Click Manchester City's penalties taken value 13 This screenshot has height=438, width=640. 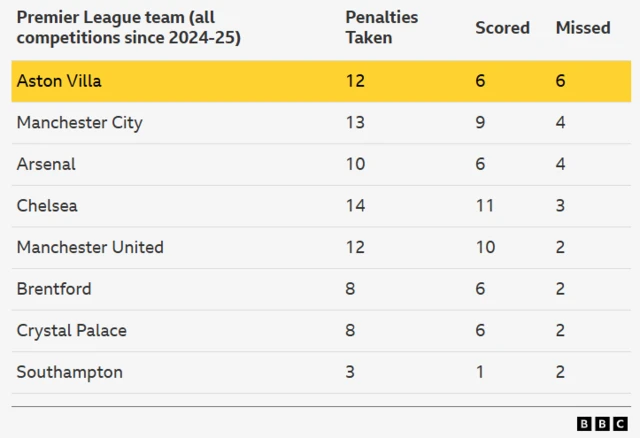click(x=355, y=123)
